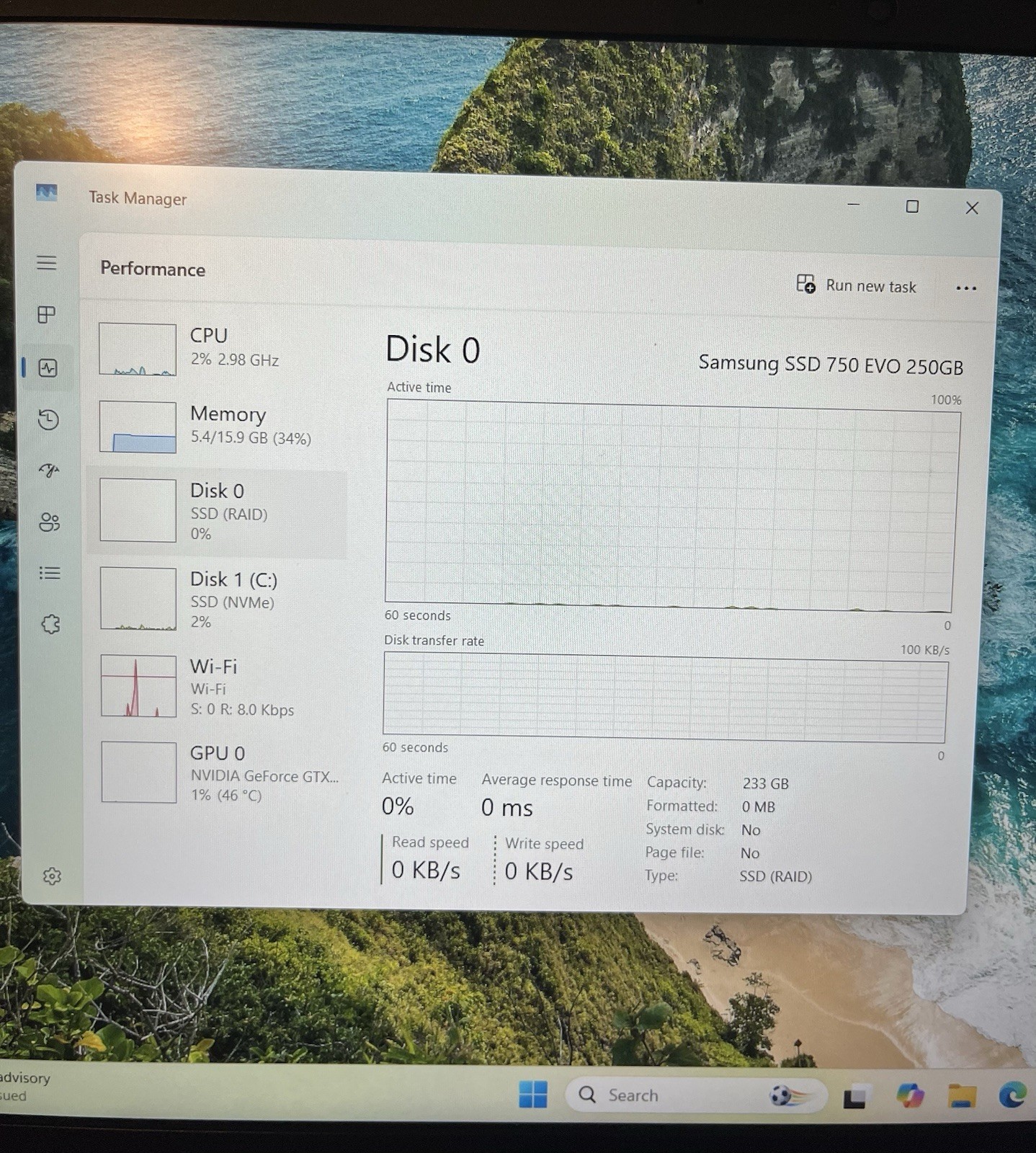
Task: Open the Processes page icon
Action: (47, 314)
